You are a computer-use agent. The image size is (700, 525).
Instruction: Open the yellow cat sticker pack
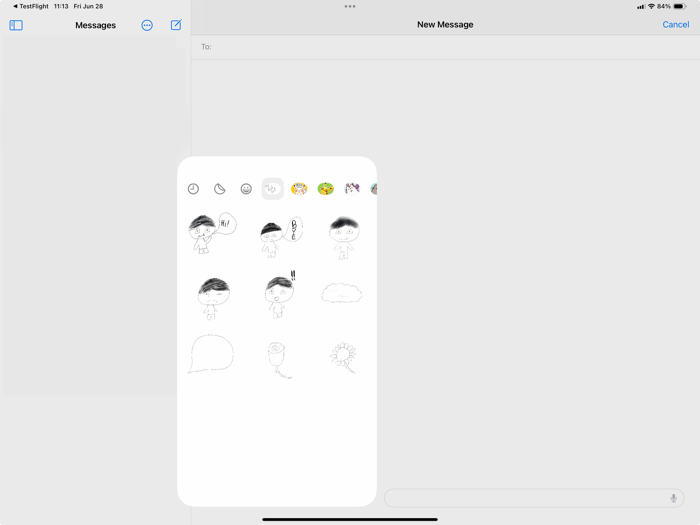click(x=299, y=189)
